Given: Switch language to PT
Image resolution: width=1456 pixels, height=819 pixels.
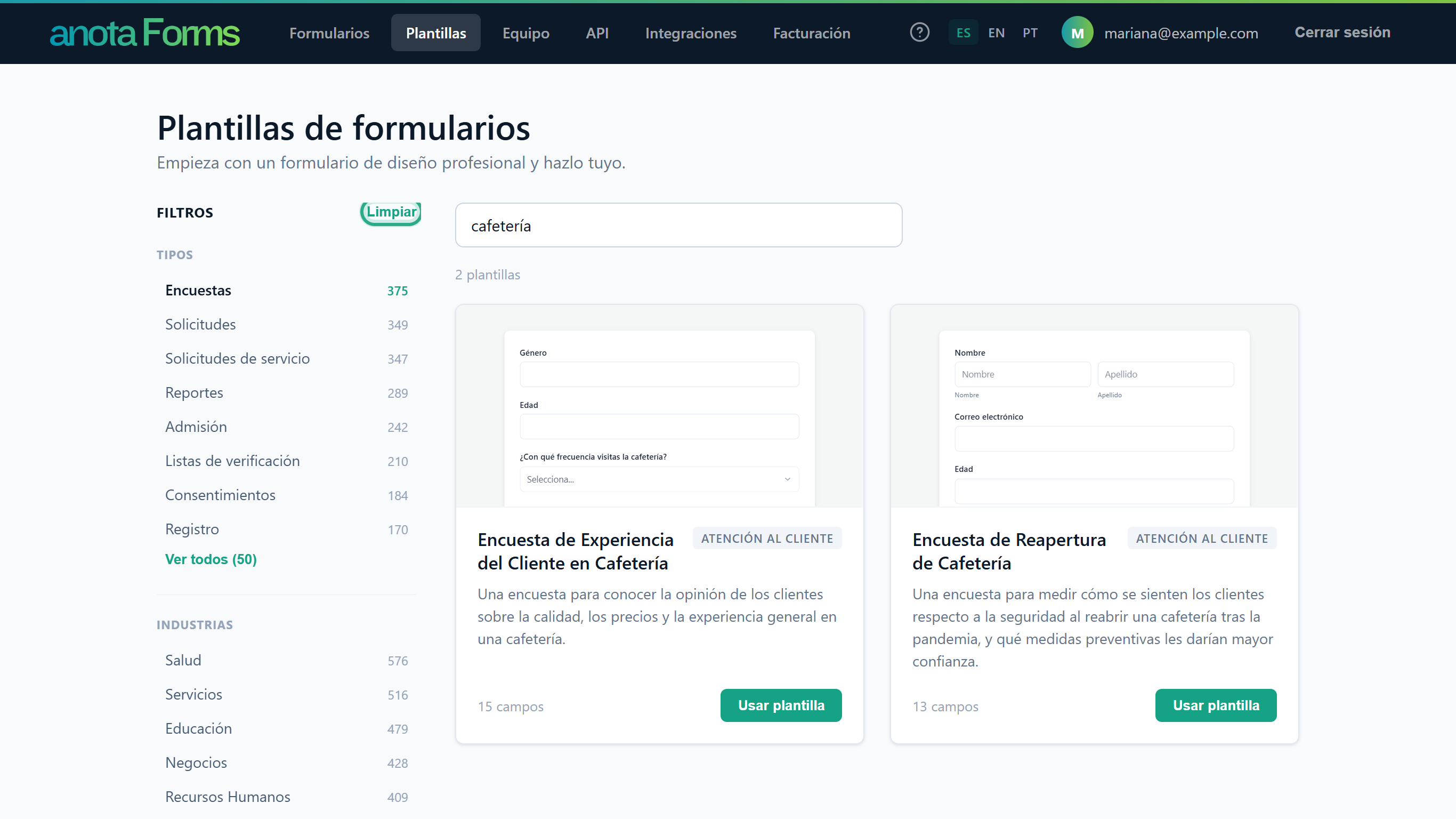Looking at the screenshot, I should pyautogui.click(x=1030, y=33).
